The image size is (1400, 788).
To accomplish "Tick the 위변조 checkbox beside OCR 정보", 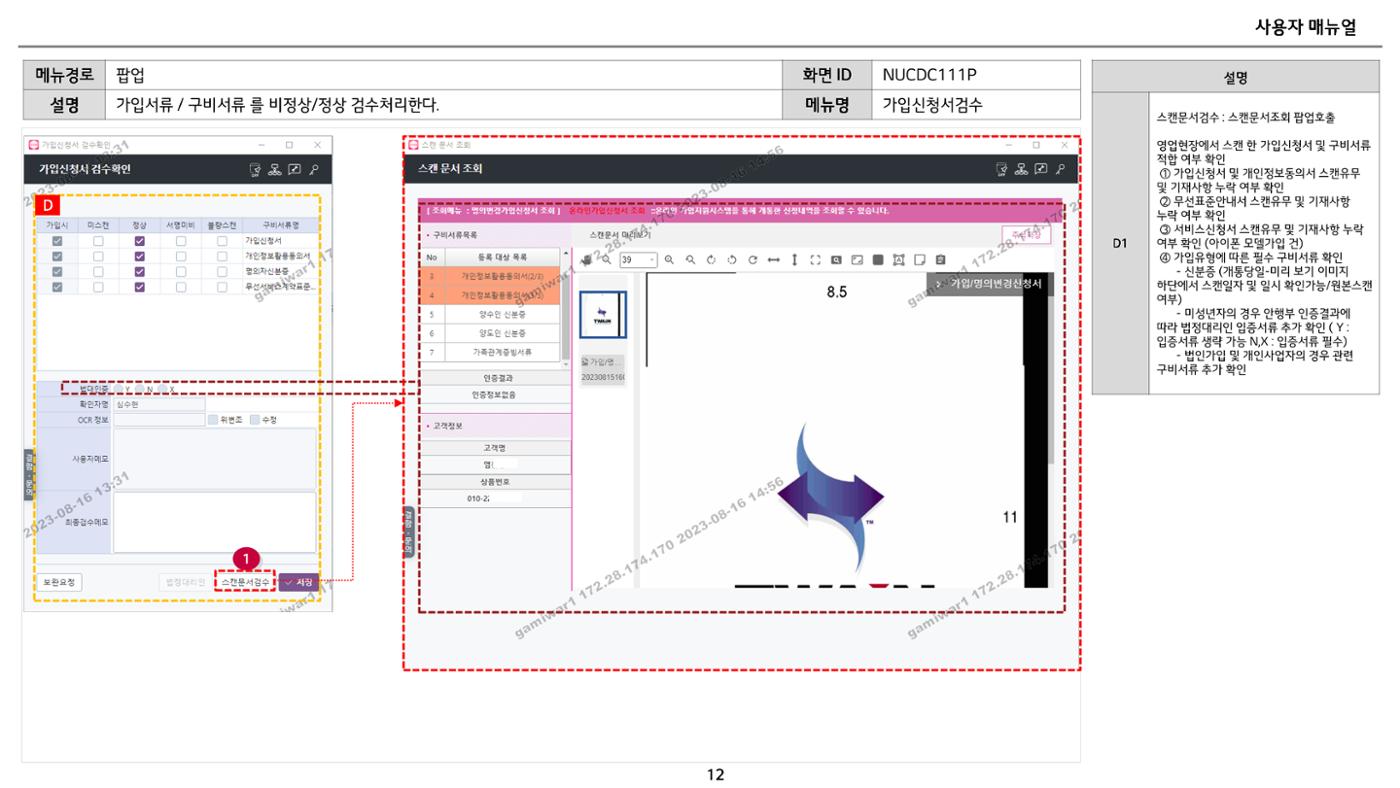I will point(213,420).
